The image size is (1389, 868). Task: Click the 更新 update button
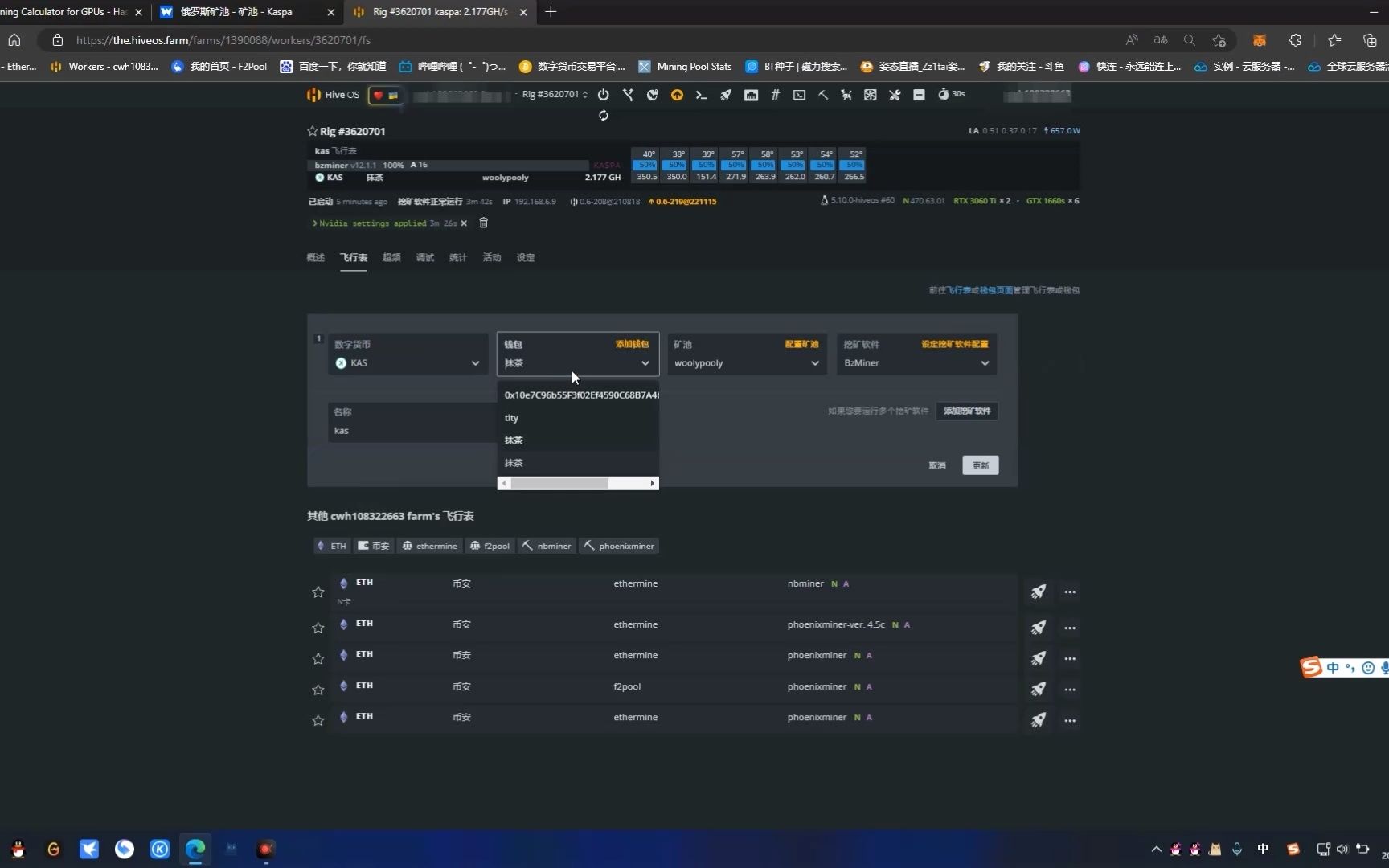(x=980, y=465)
